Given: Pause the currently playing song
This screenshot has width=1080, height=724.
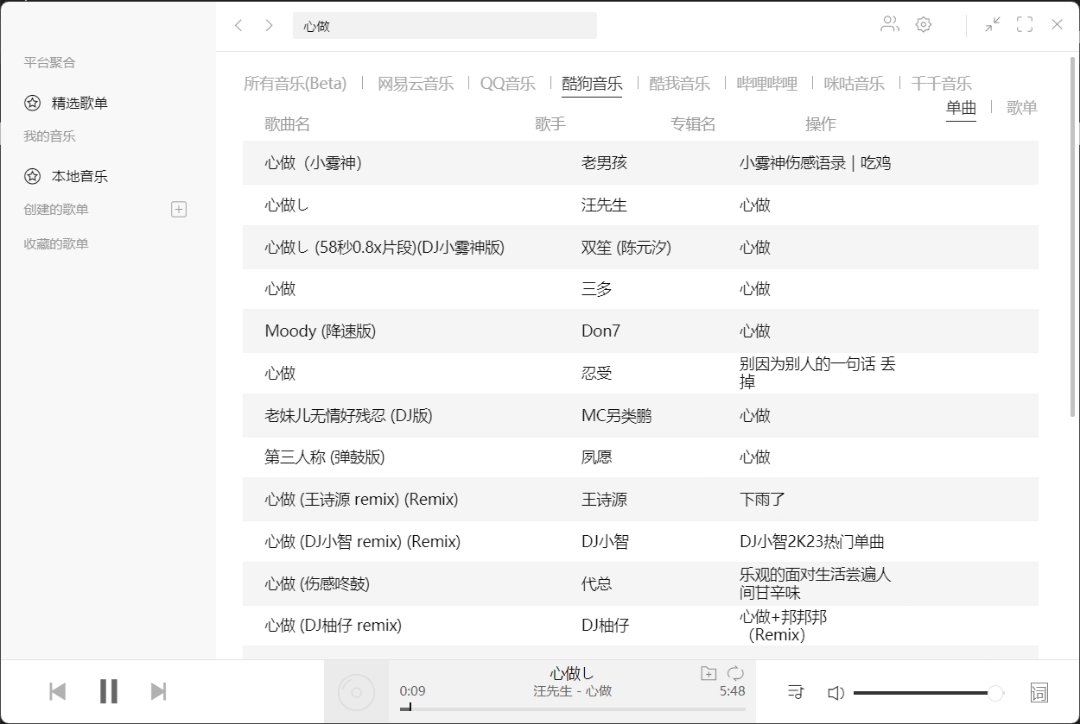Looking at the screenshot, I should pos(109,691).
